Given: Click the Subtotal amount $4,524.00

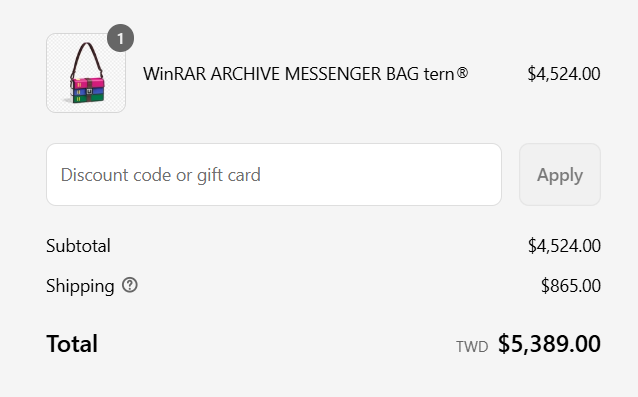Looking at the screenshot, I should tap(564, 246).
